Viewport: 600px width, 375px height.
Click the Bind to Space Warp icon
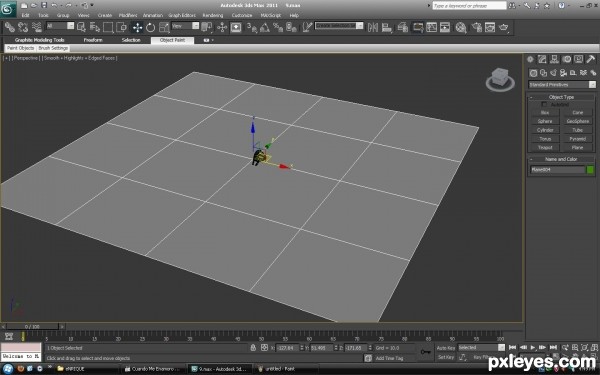coord(37,27)
